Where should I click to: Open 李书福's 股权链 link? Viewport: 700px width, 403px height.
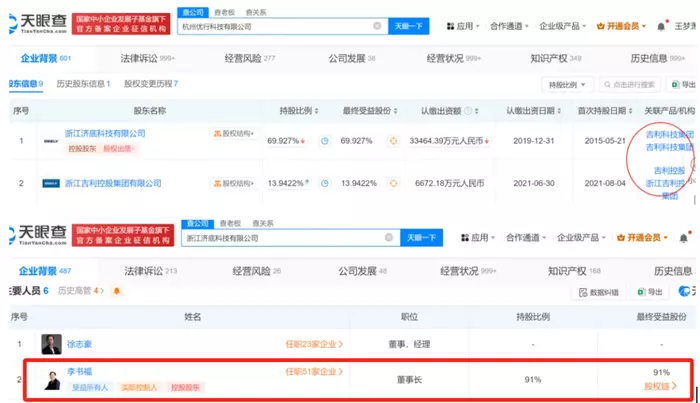[x=659, y=386]
